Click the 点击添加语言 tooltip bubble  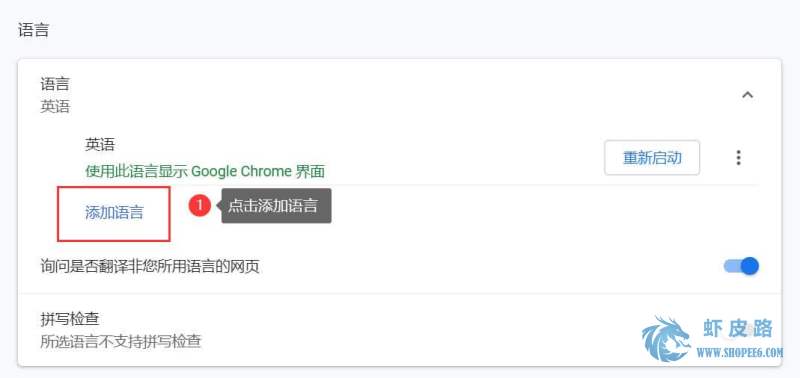(276, 206)
